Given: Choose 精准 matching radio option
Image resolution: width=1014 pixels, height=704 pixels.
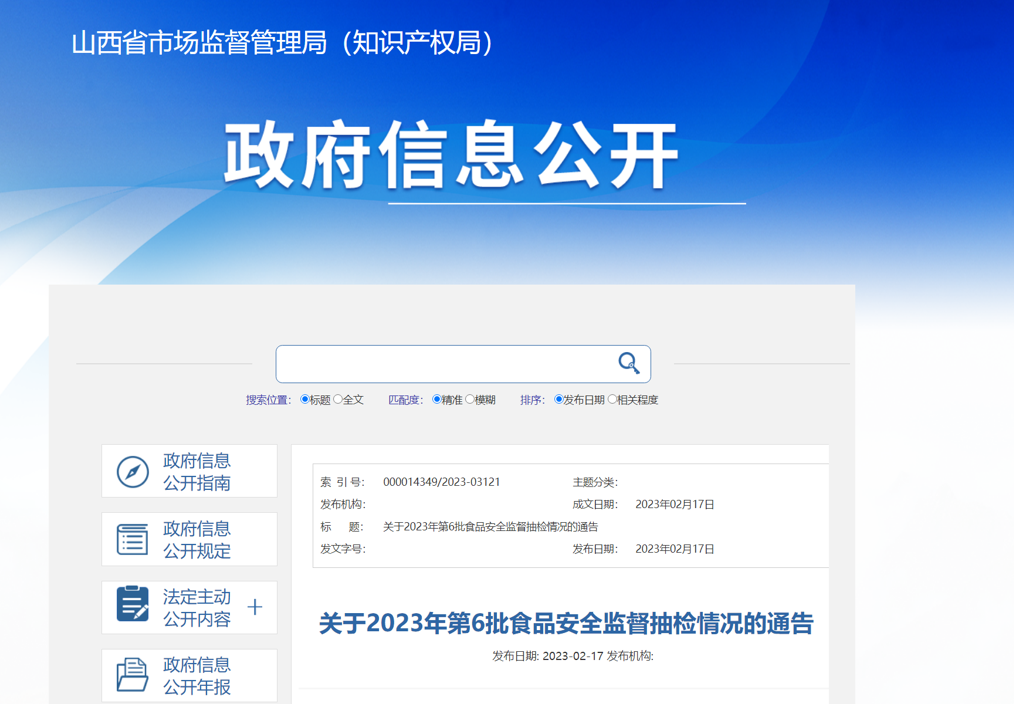Looking at the screenshot, I should 437,400.
